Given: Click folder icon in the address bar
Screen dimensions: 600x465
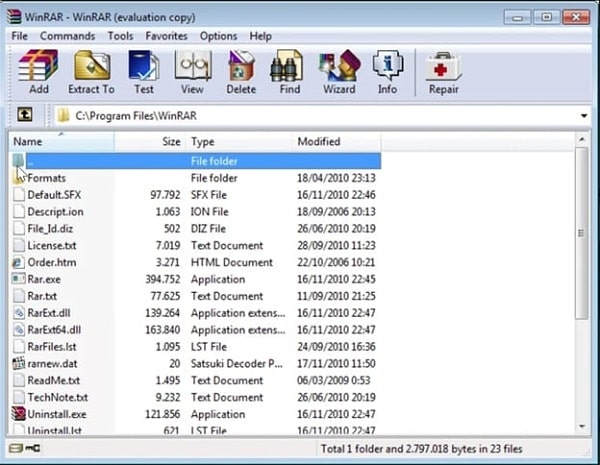Looking at the screenshot, I should (64, 115).
